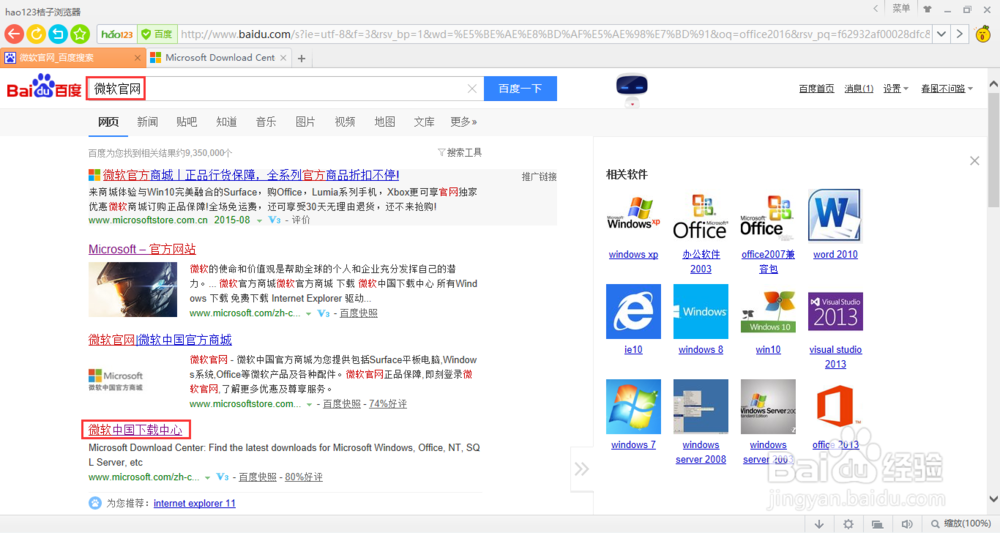The height and width of the screenshot is (533, 1000).
Task: Click the download arrow in status bar
Action: [x=819, y=524]
